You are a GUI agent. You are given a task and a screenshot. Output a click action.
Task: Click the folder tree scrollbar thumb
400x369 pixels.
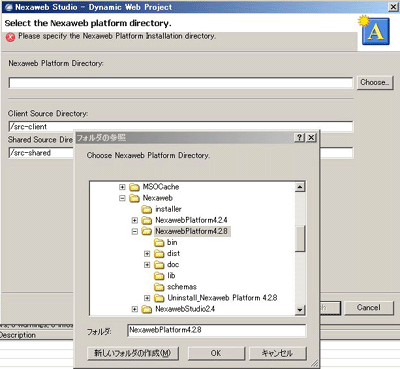pos(300,238)
